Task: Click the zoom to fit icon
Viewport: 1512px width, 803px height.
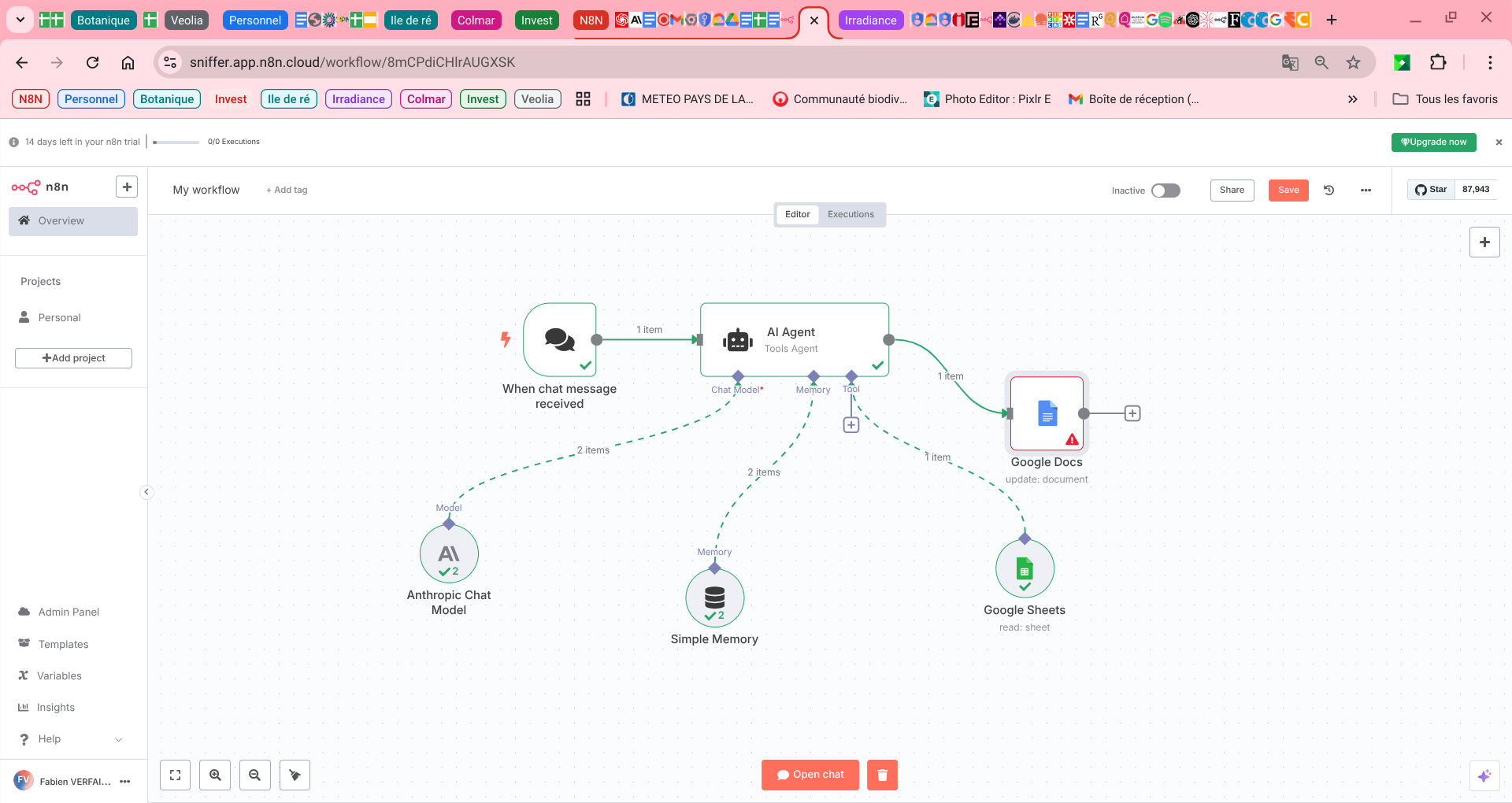Action: pyautogui.click(x=176, y=775)
